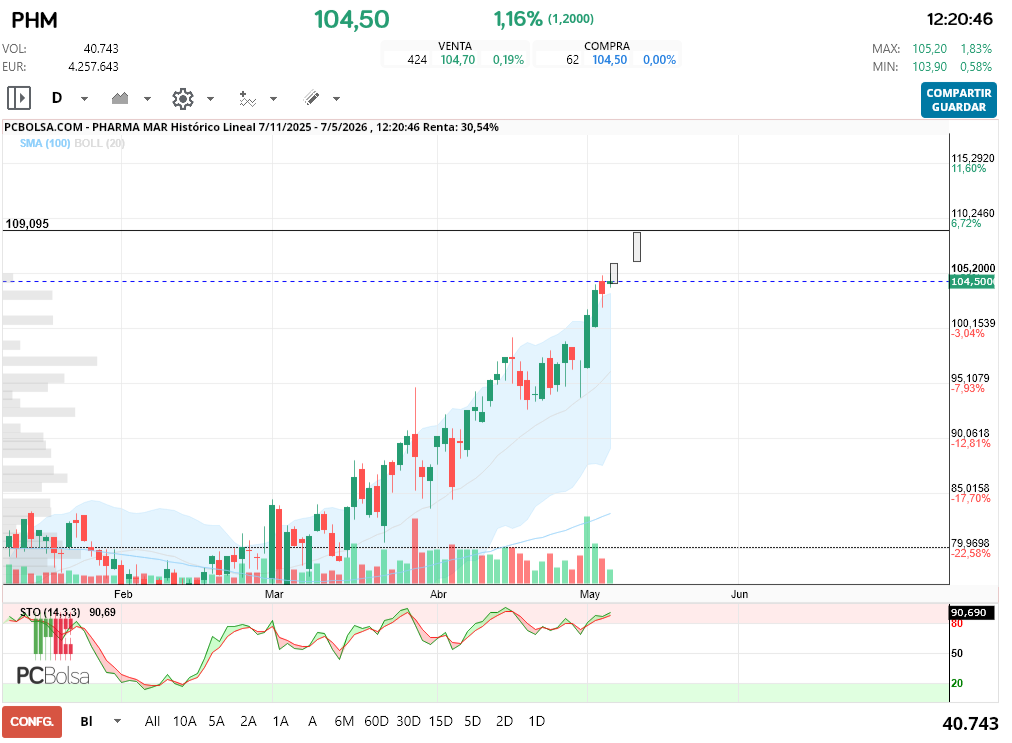The height and width of the screenshot is (743, 1012).
Task: Select the 2A time range
Action: click(x=248, y=721)
